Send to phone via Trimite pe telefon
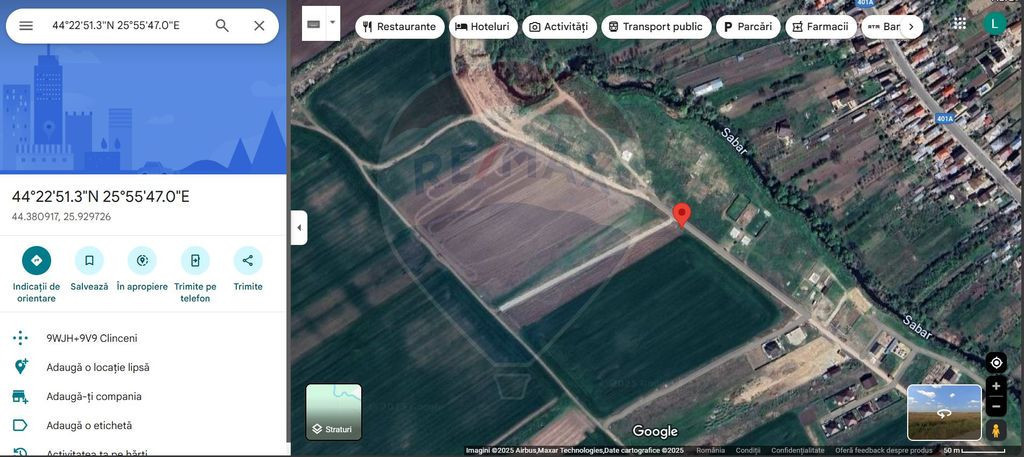This screenshot has height=457, width=1024. tap(195, 261)
